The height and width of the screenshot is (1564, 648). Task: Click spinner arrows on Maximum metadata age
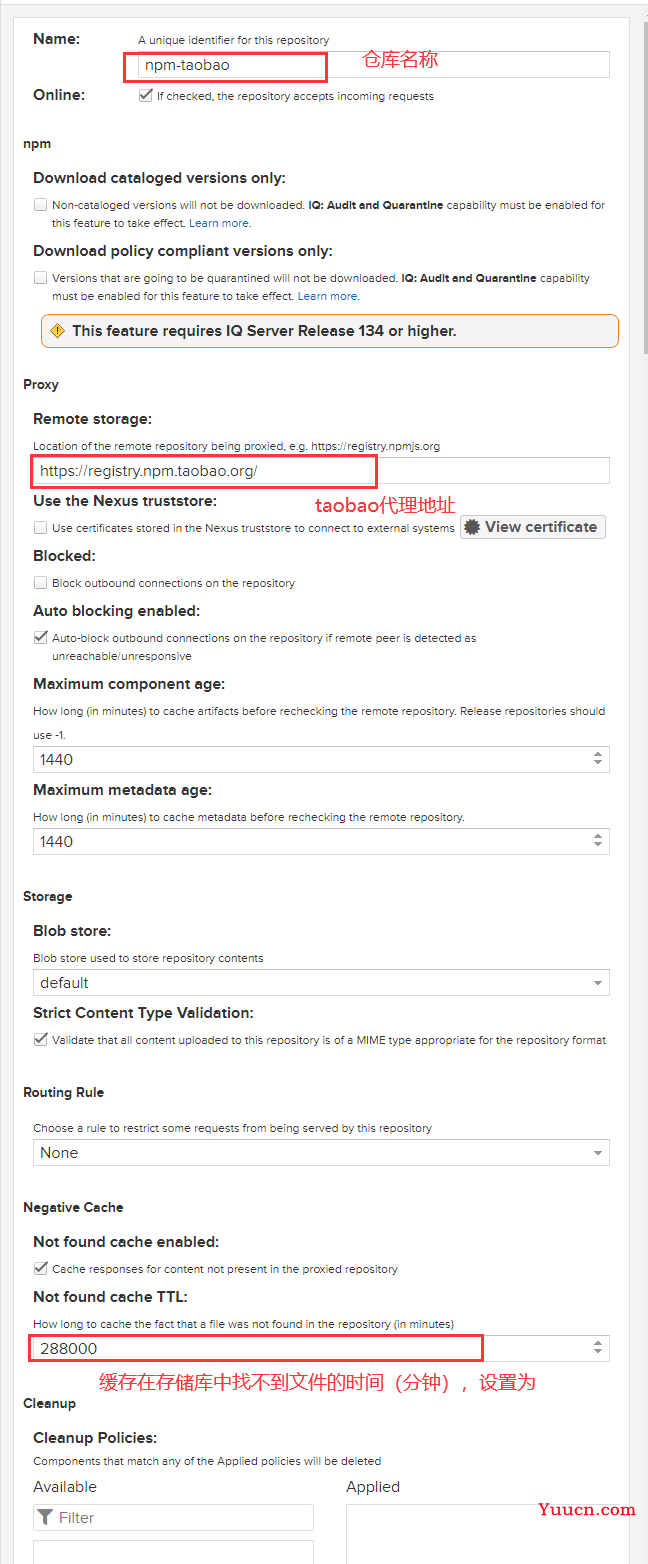[598, 841]
